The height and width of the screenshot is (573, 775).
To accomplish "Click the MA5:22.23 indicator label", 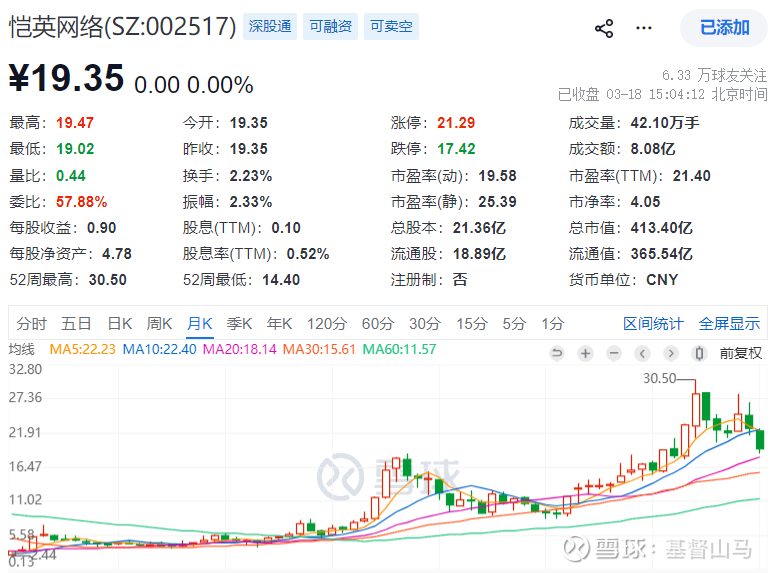I will [x=83, y=350].
